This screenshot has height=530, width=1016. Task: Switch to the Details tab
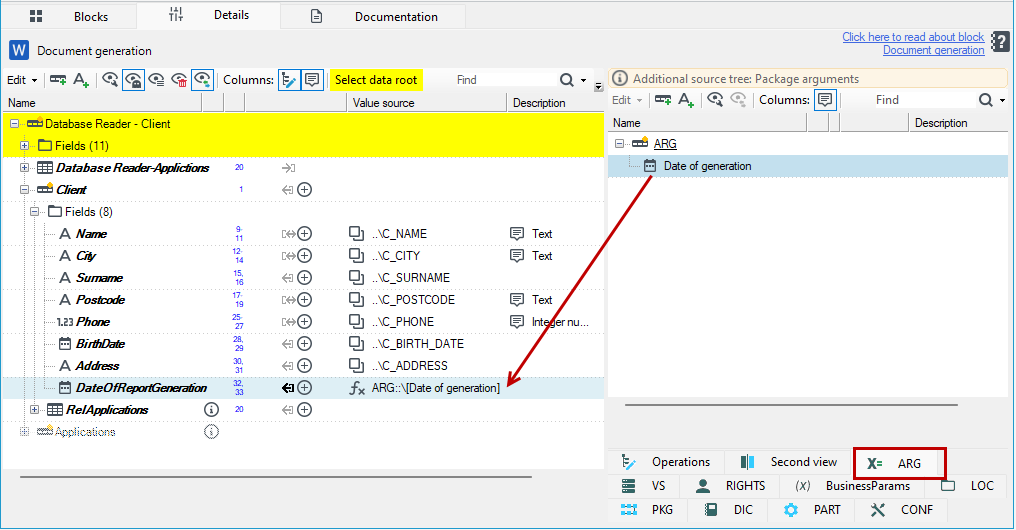click(209, 15)
